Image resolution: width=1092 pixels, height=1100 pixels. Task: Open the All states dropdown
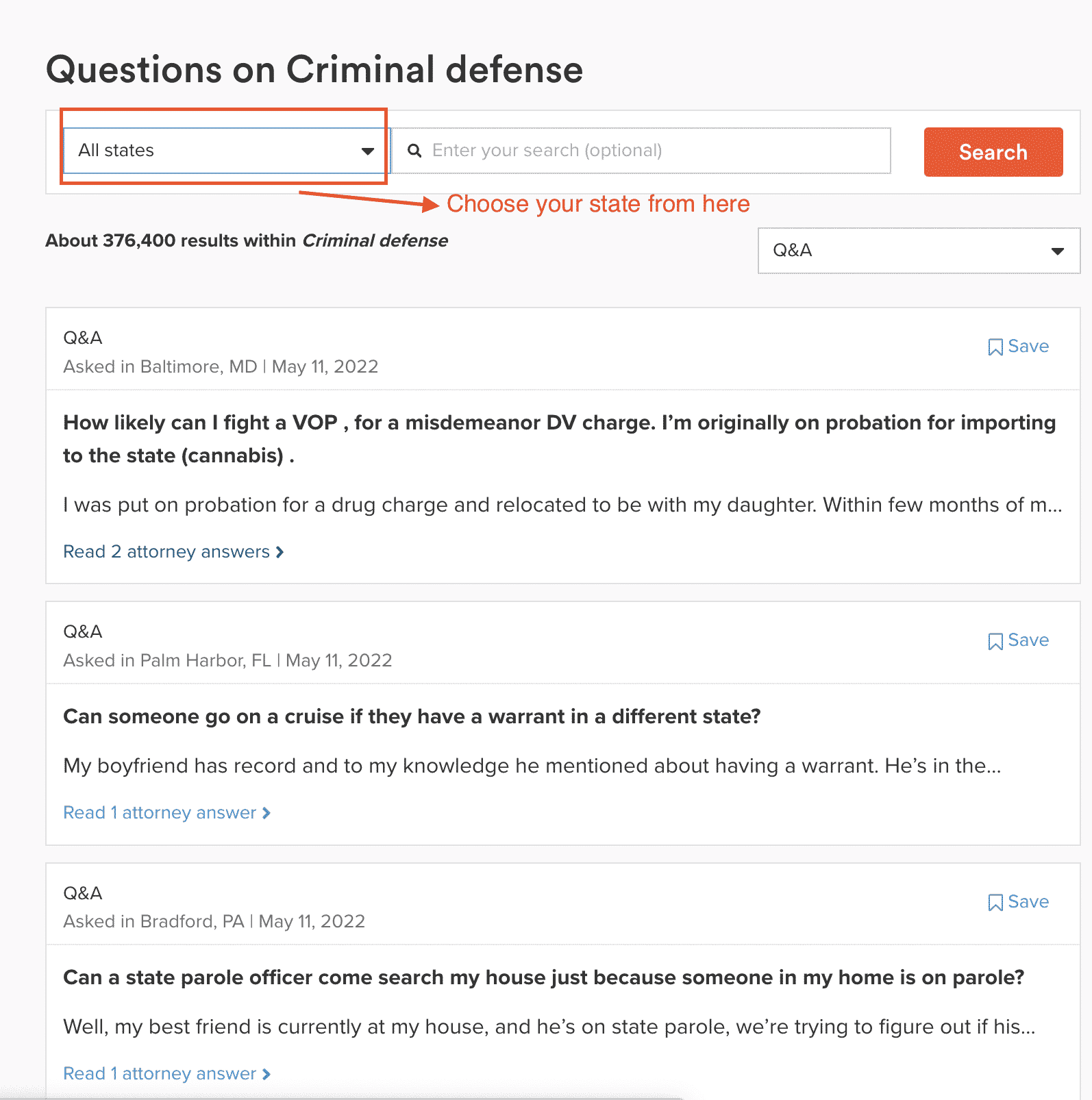pos(225,151)
